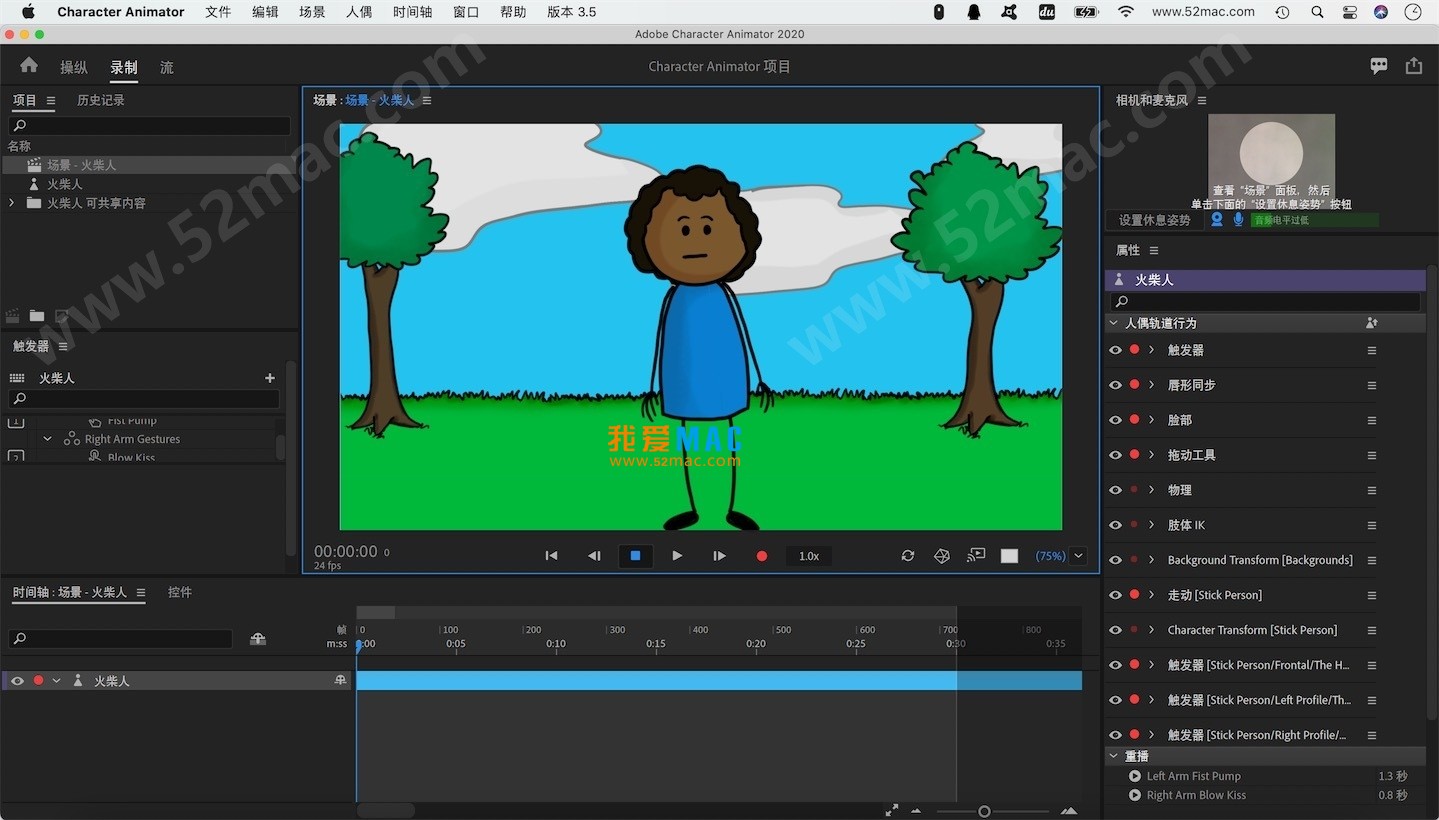Image resolution: width=1439 pixels, height=820 pixels.
Task: Zoom out timeline with small mountain icon
Action: coord(916,811)
